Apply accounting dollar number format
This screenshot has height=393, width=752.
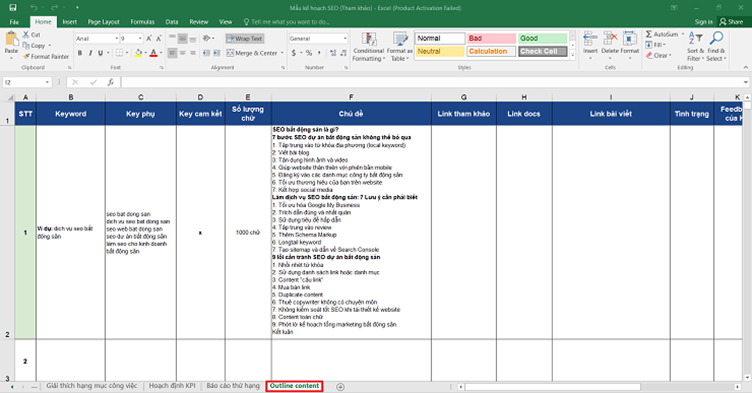click(x=294, y=53)
